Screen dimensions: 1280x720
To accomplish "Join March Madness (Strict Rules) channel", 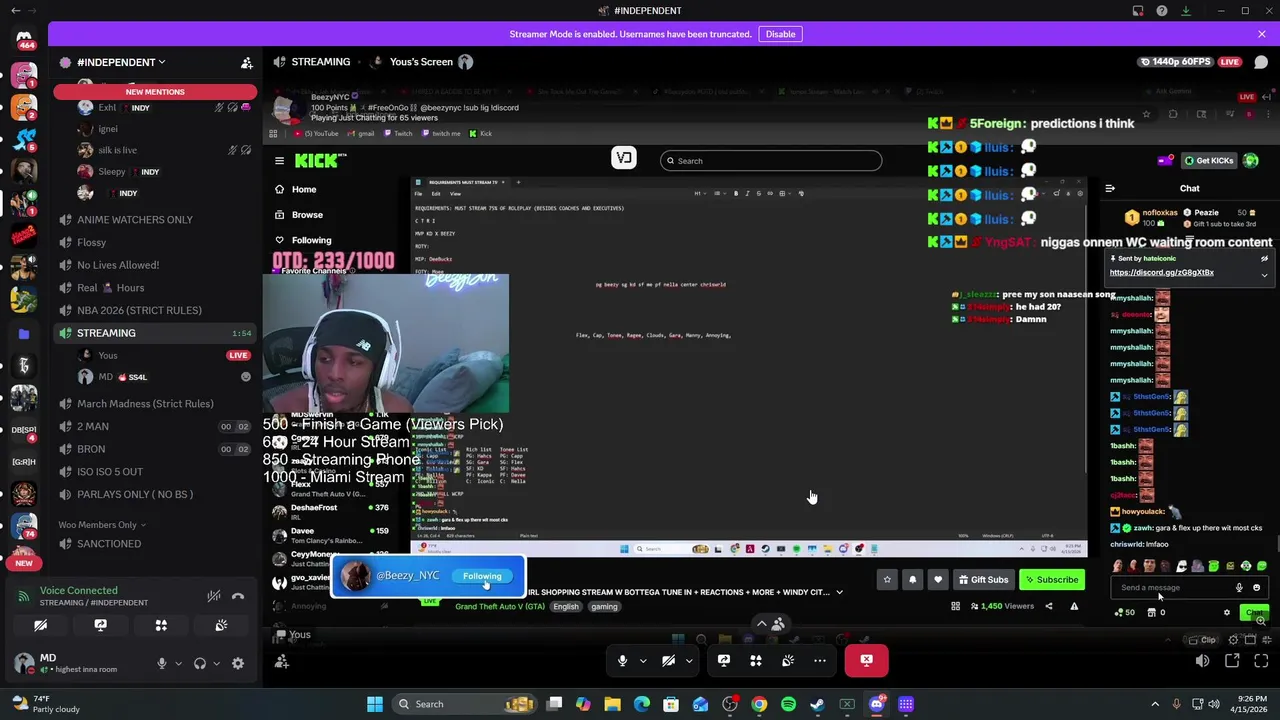I will 155,404.
